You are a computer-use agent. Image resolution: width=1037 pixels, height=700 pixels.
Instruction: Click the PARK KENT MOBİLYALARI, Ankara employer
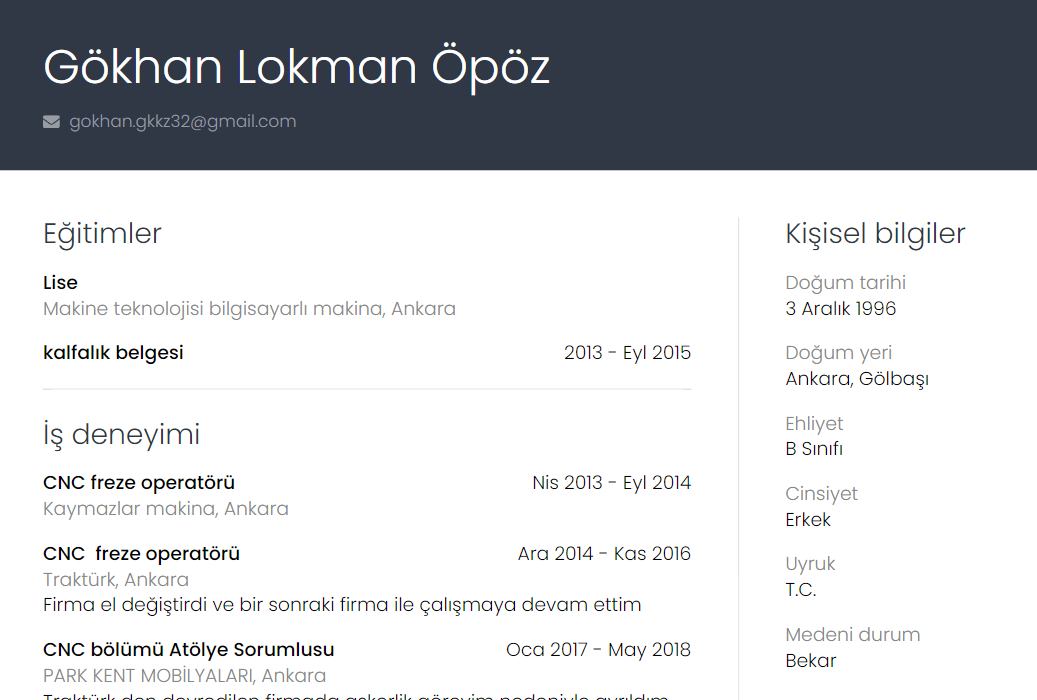point(184,676)
